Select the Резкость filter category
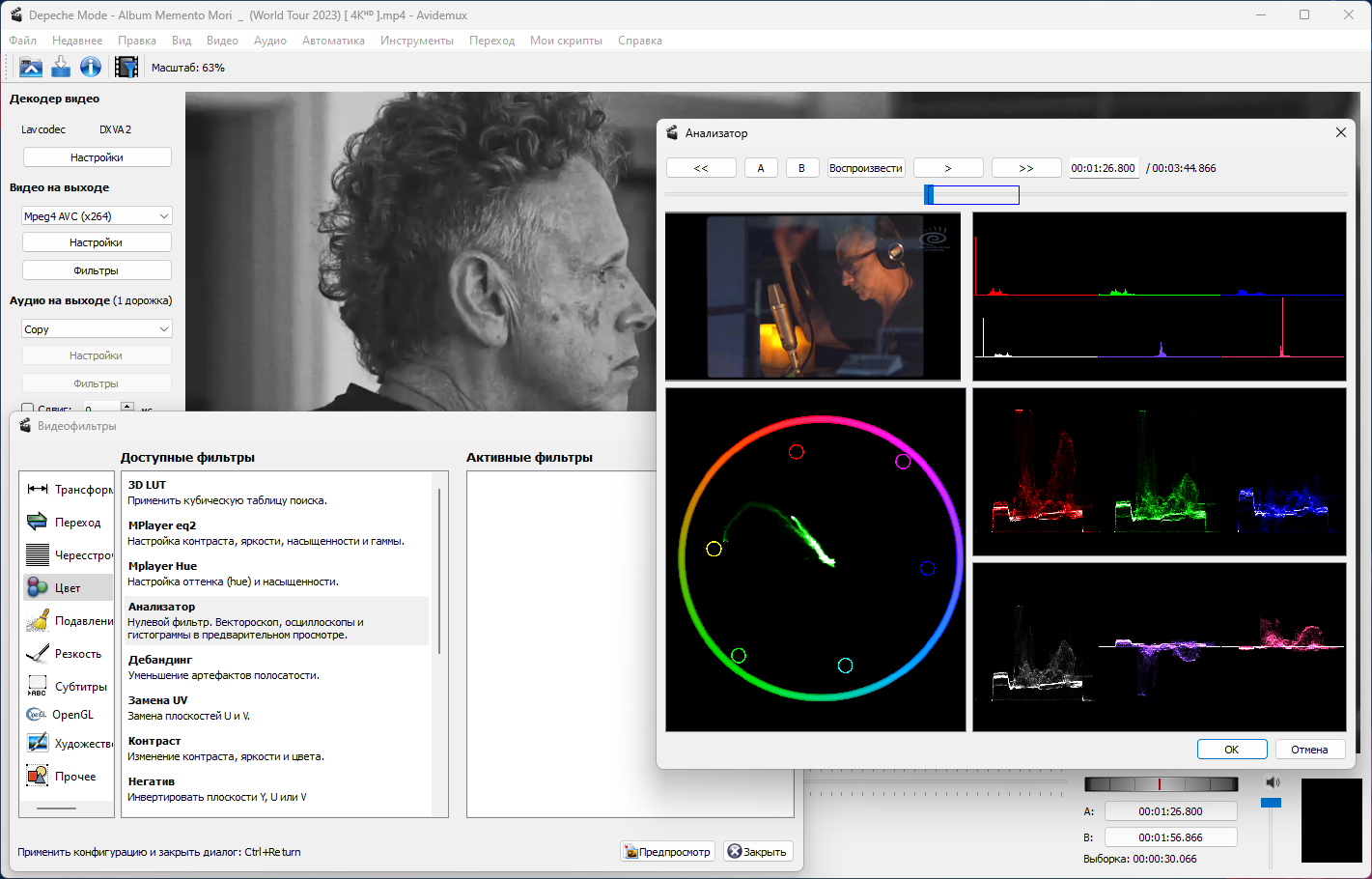The height and width of the screenshot is (879, 1372). point(67,653)
